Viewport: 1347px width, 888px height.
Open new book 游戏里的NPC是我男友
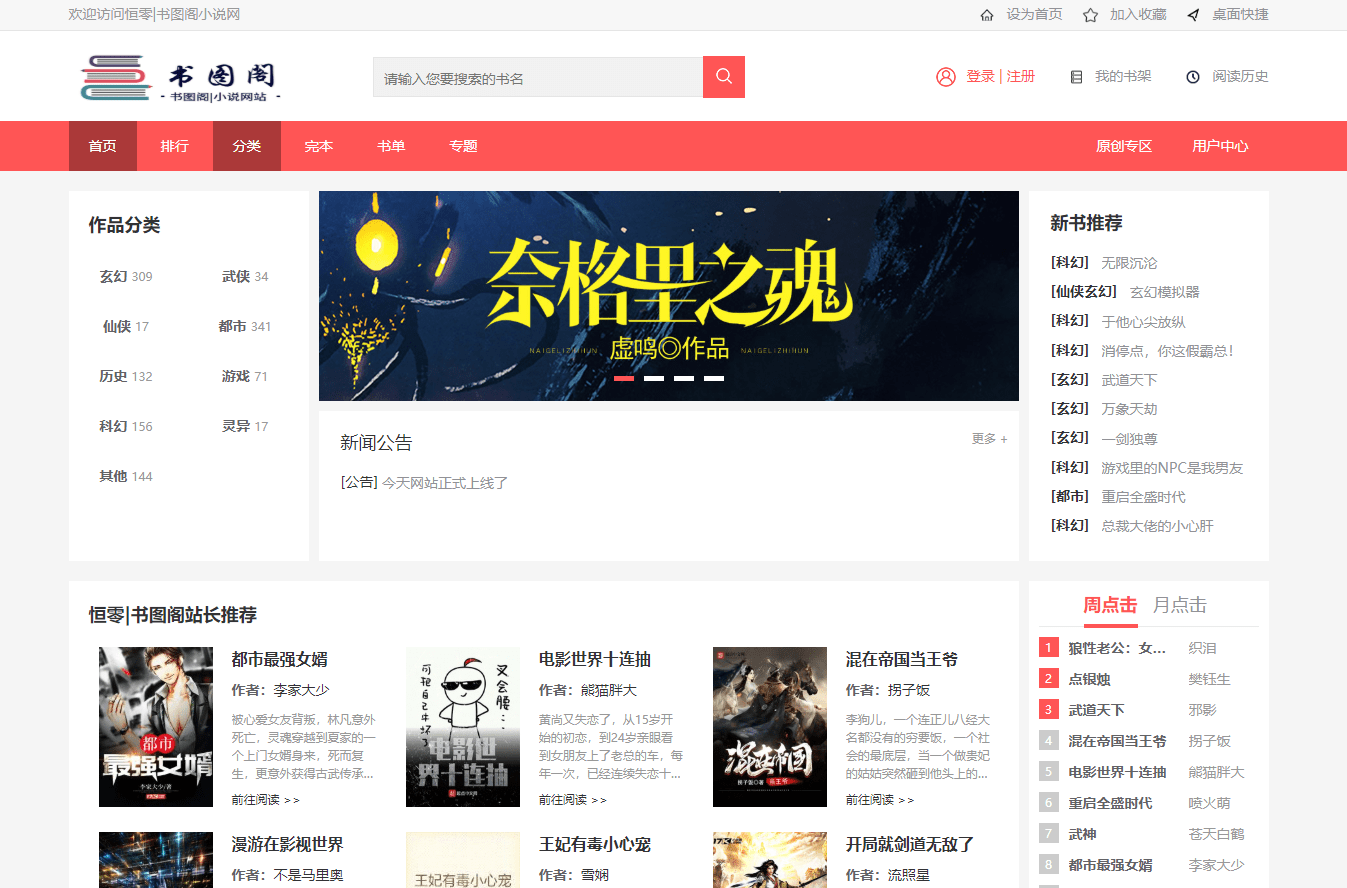1172,468
